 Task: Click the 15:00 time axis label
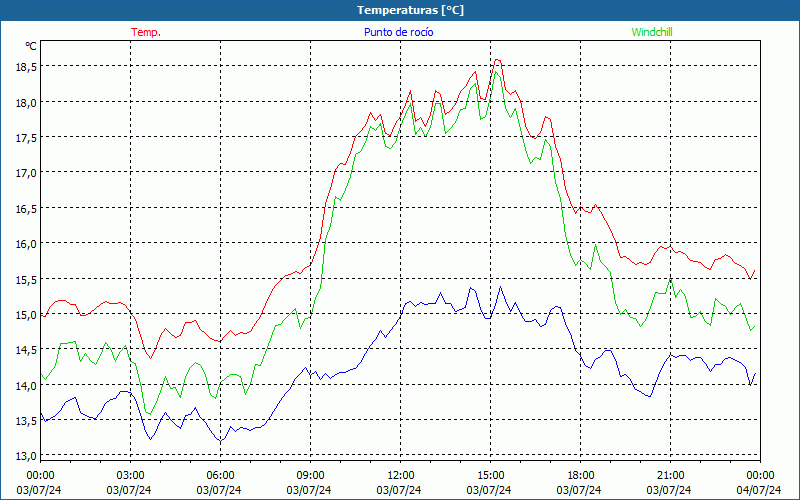point(490,475)
